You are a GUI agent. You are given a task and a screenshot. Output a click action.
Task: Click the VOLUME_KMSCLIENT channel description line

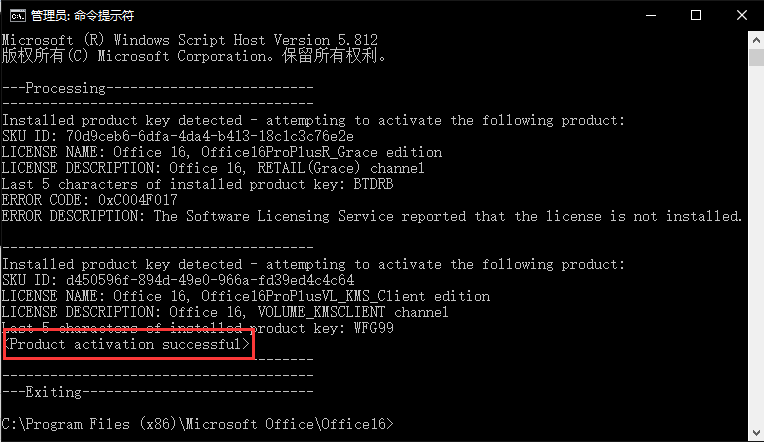[x=225, y=312]
